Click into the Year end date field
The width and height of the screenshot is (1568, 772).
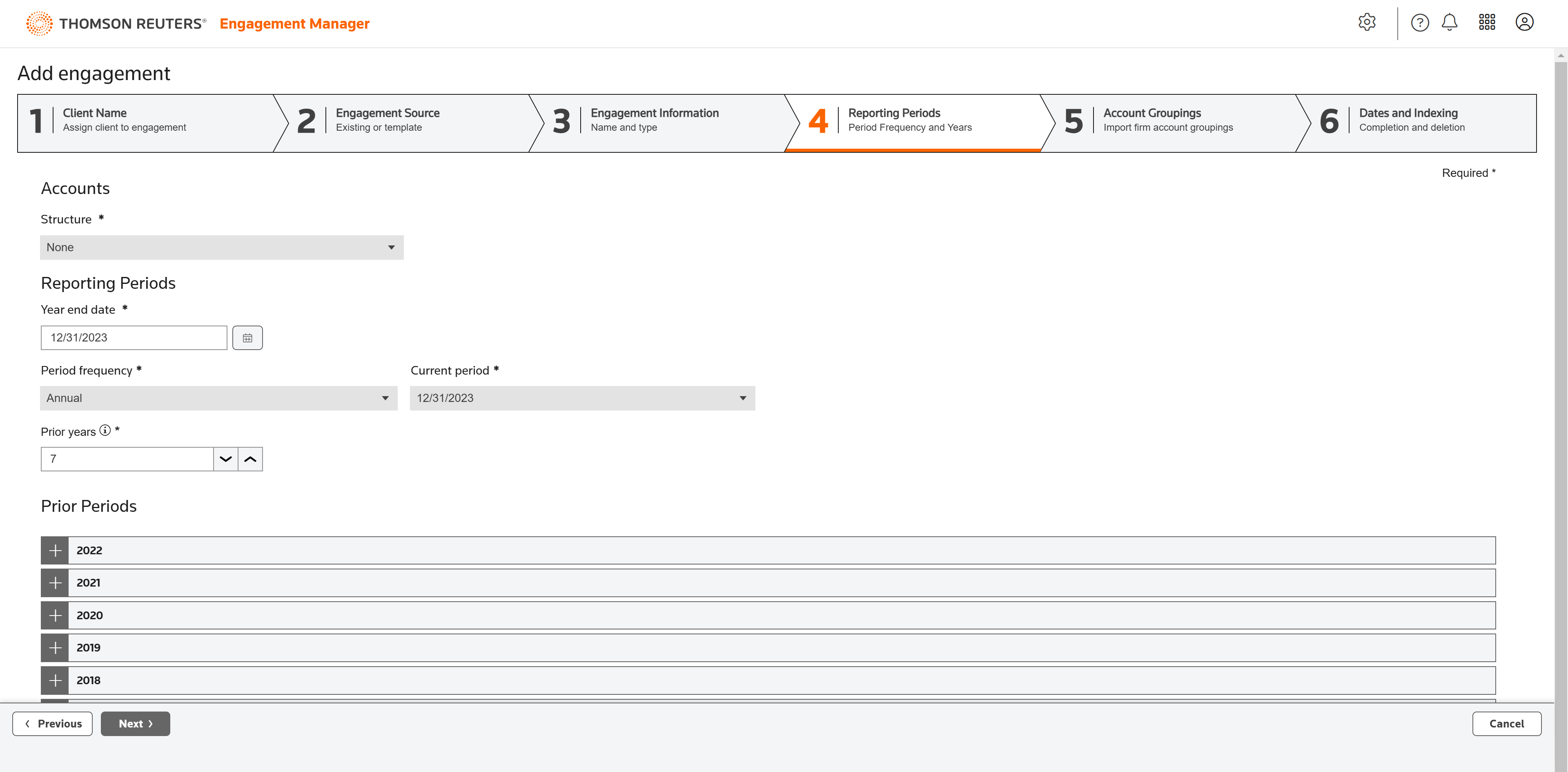[134, 338]
